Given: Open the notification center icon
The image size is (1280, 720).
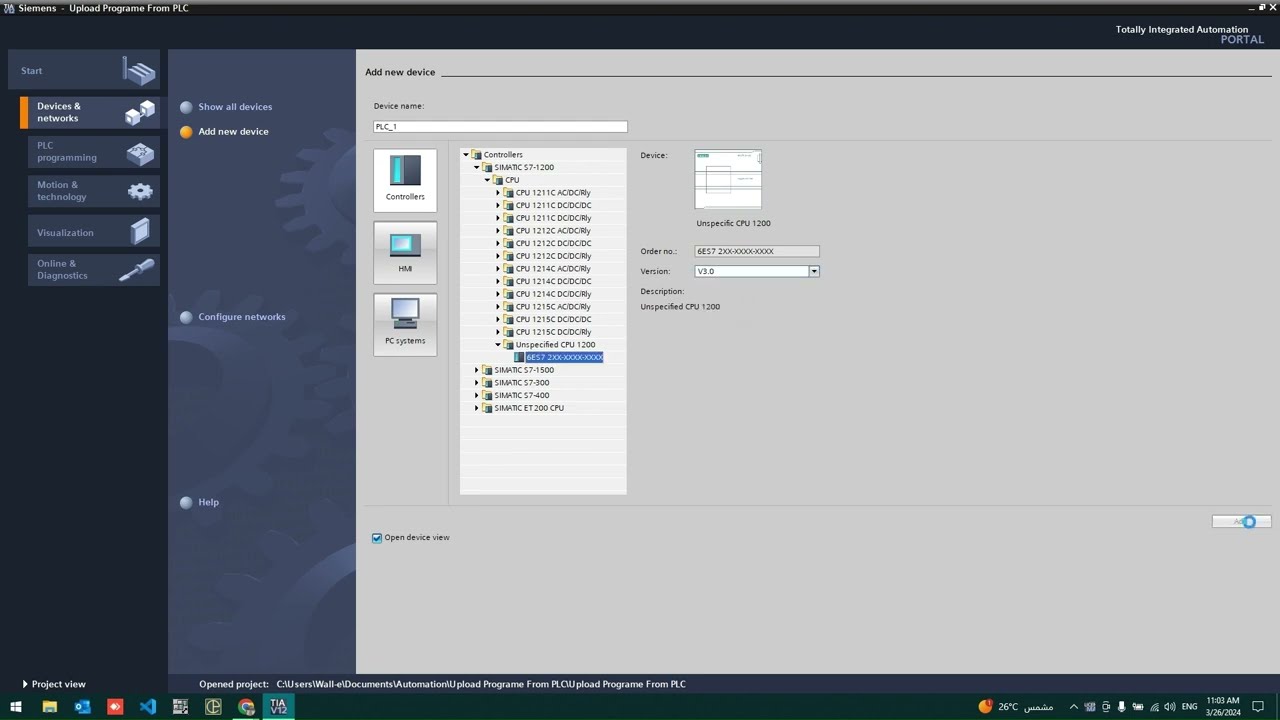Looking at the screenshot, I should pos(1259,707).
